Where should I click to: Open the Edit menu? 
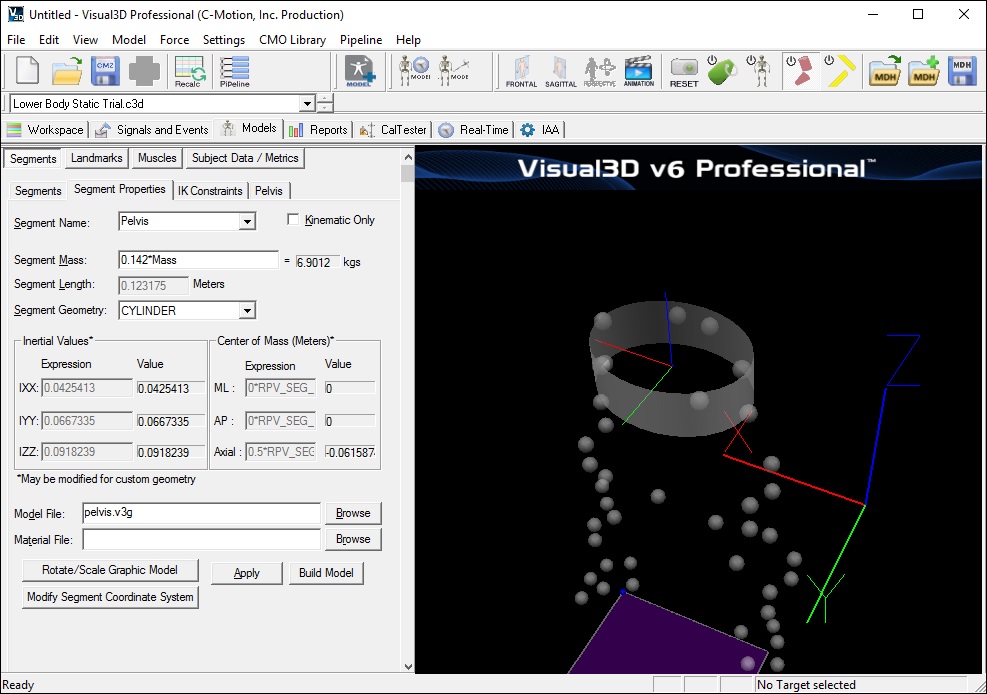pyautogui.click(x=48, y=40)
